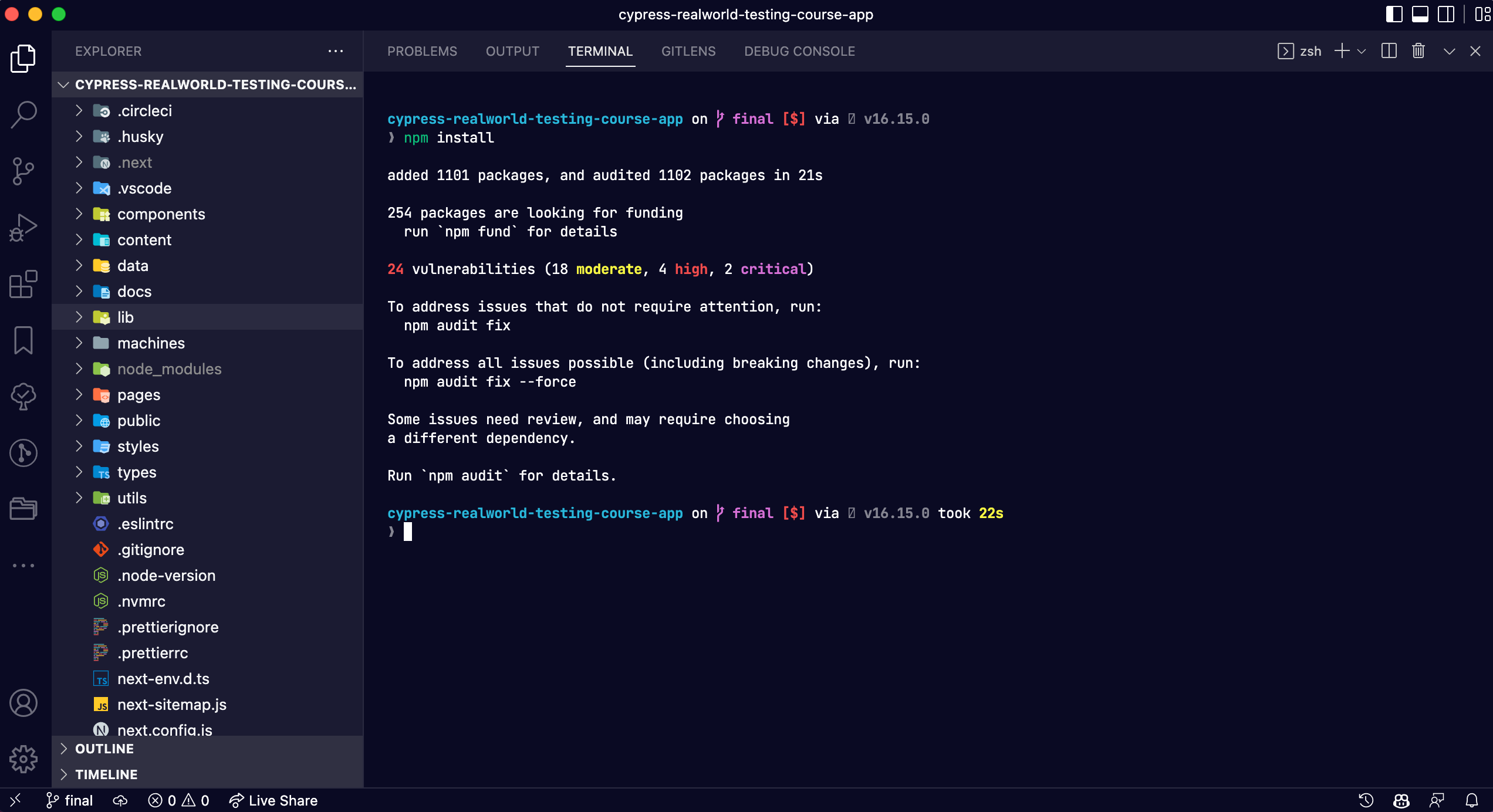This screenshot has width=1493, height=812.
Task: Expand the components folder in explorer
Action: tap(80, 213)
